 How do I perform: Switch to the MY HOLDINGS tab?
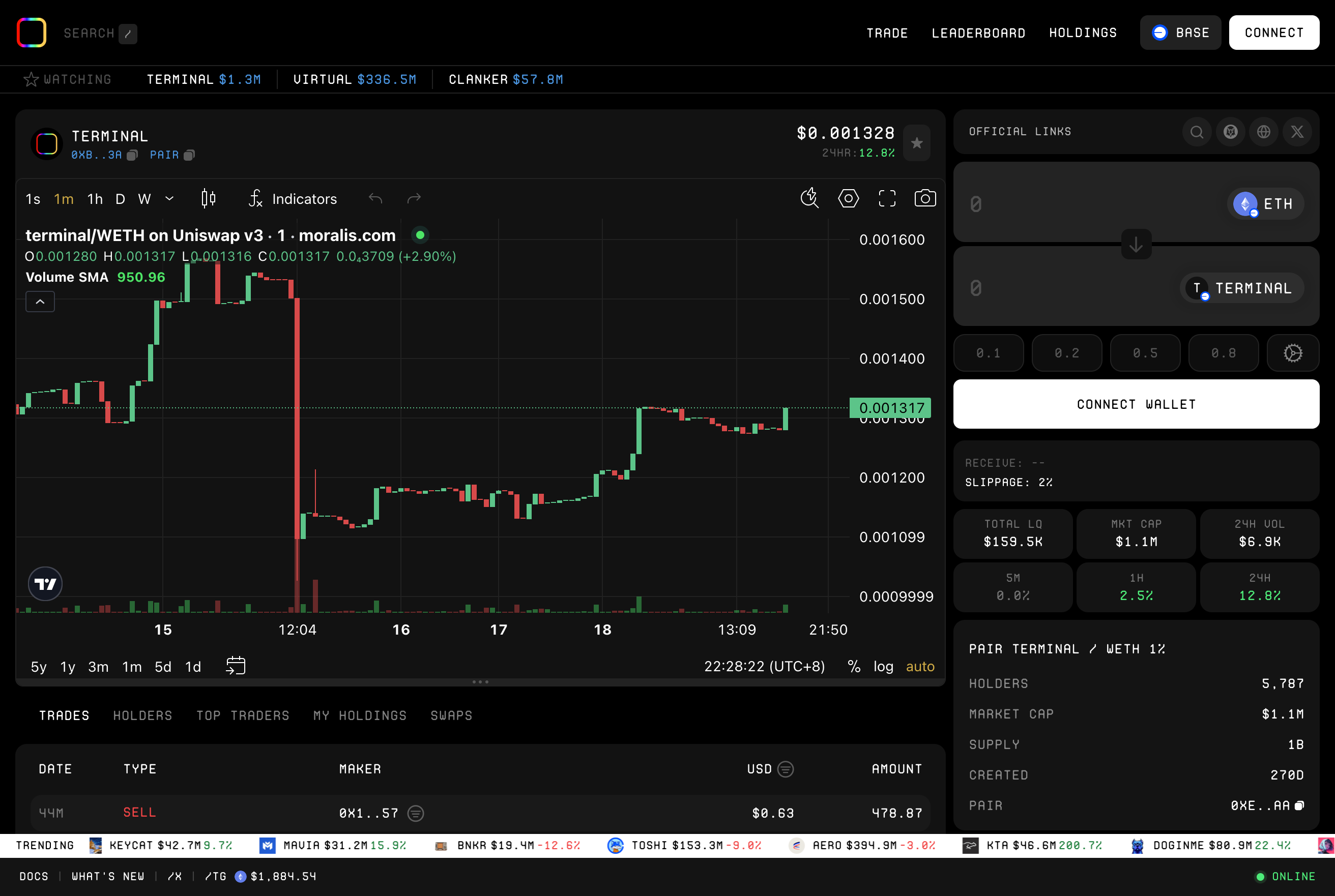[x=360, y=715]
